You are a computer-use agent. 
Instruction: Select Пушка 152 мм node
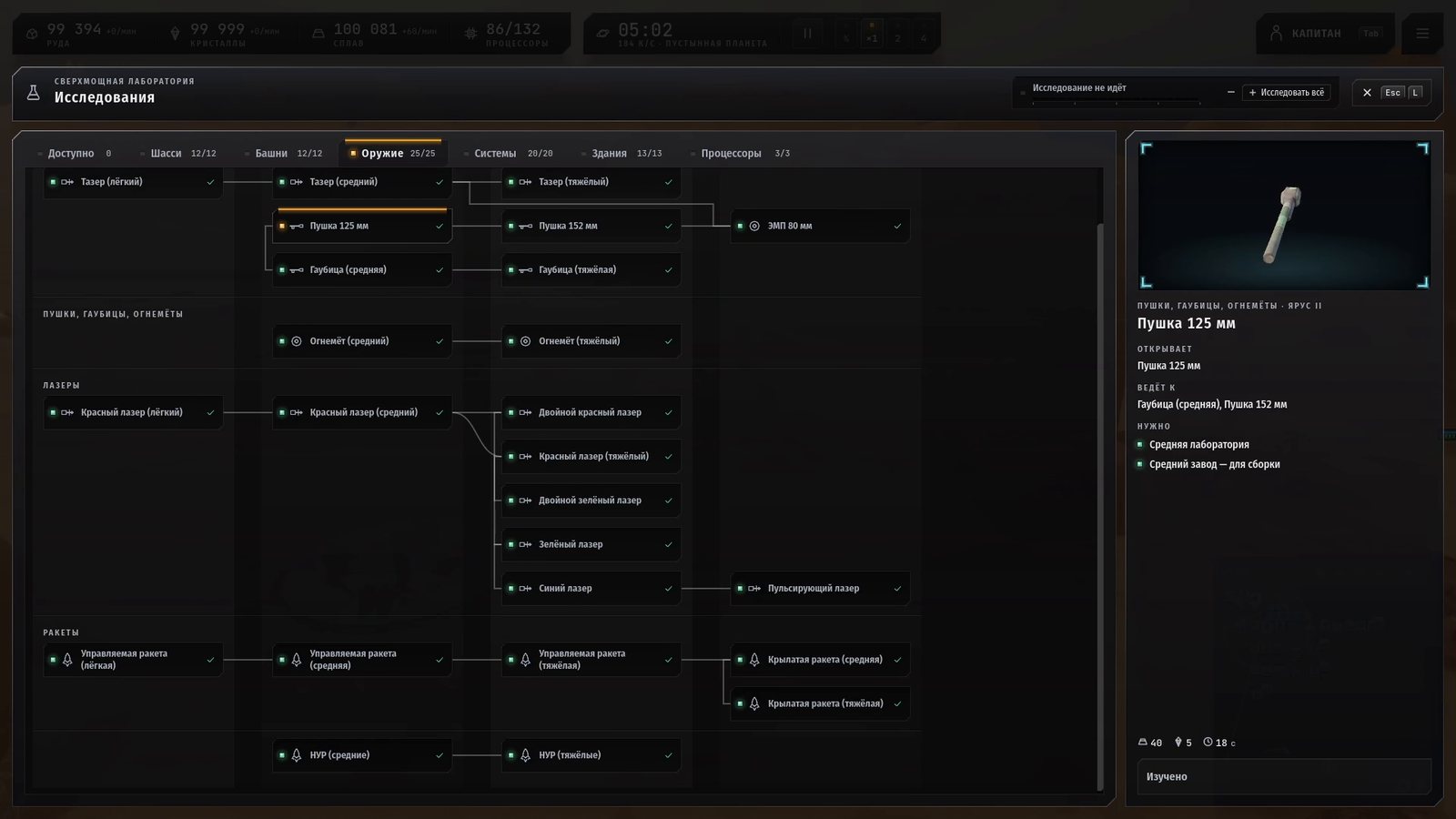591,226
